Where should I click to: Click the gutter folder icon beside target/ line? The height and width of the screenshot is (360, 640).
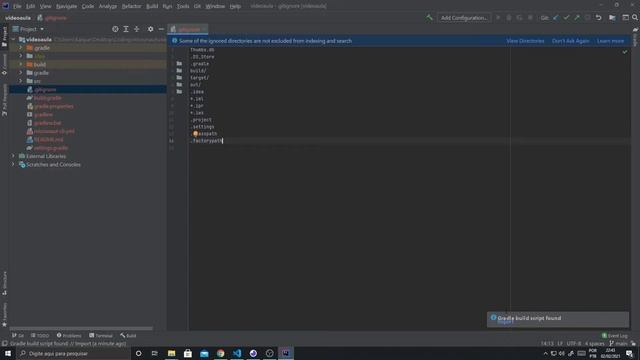point(179,78)
